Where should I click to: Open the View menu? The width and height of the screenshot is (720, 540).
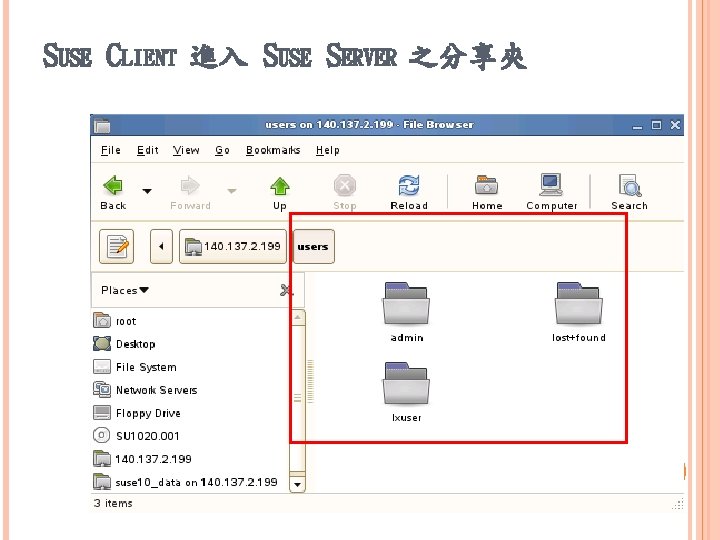186,150
